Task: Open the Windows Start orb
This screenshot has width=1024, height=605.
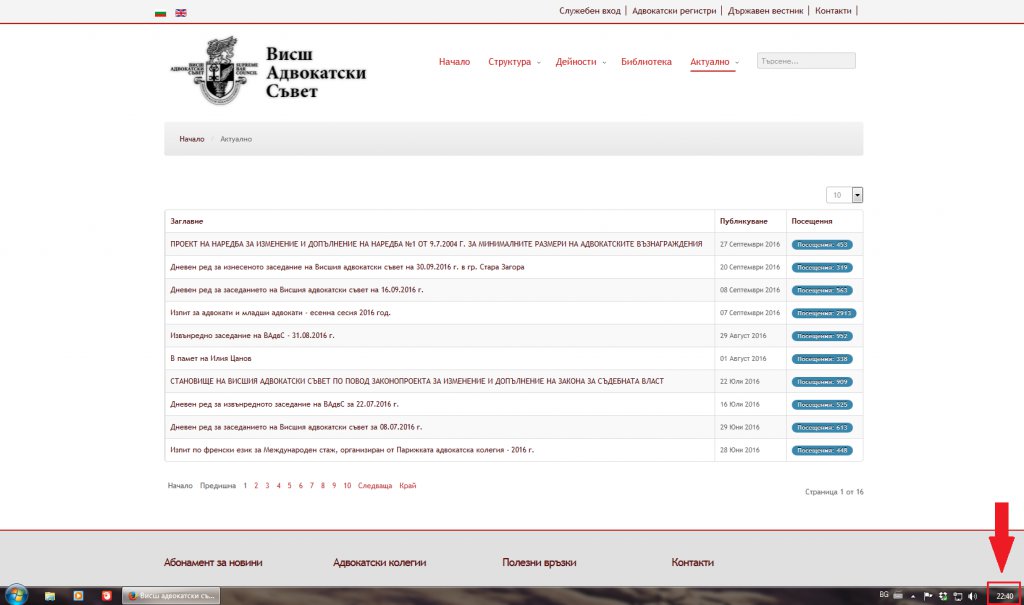Action: (16, 595)
